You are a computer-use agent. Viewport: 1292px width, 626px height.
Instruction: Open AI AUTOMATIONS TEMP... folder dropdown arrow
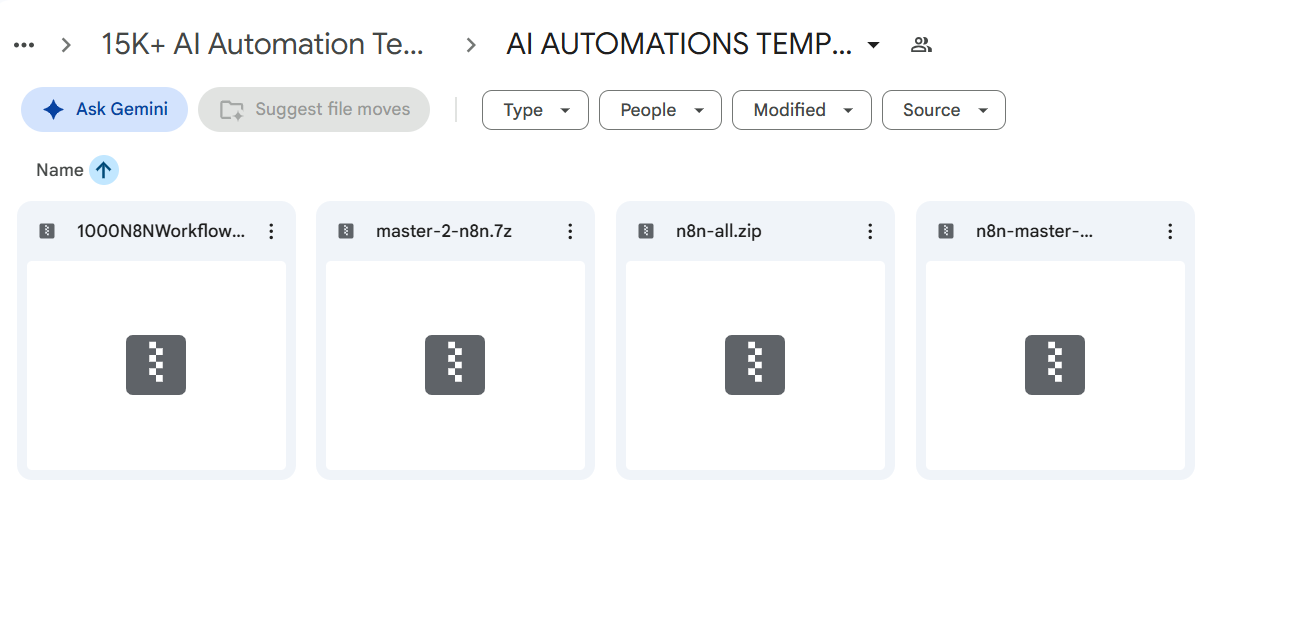tap(873, 45)
